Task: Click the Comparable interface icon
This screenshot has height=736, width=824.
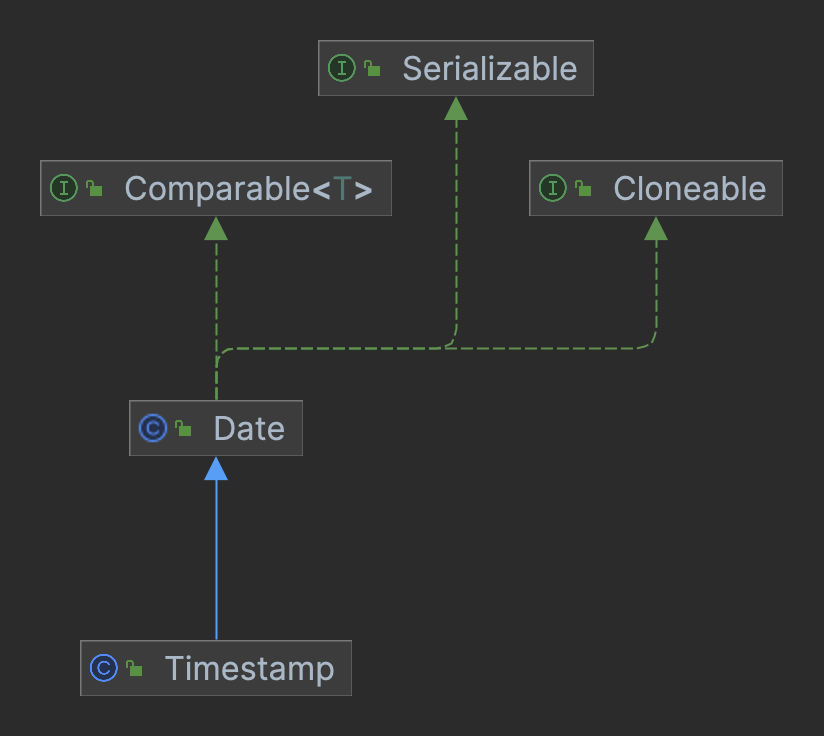Action: 64,188
